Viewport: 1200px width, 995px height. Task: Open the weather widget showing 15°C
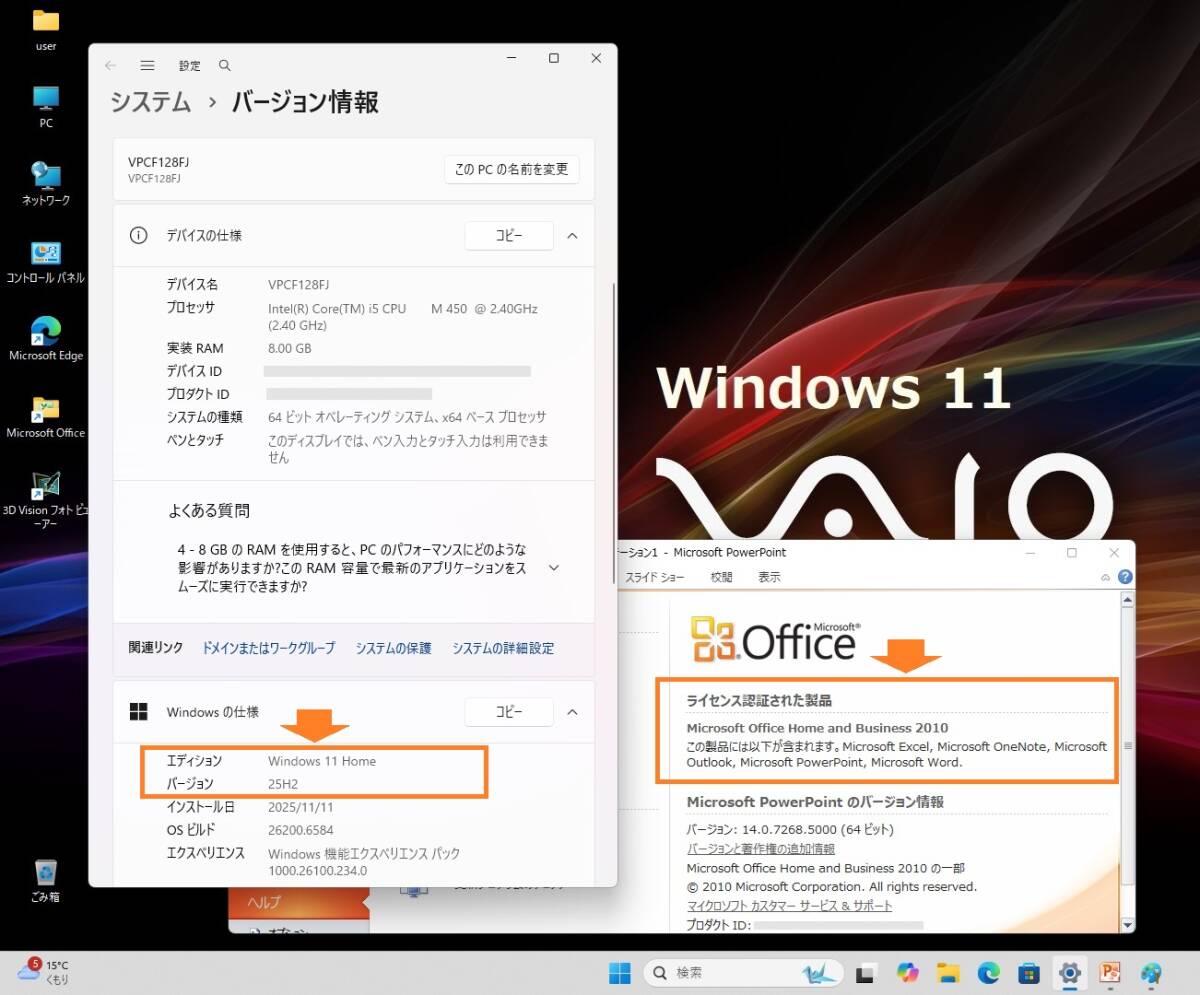(44, 972)
